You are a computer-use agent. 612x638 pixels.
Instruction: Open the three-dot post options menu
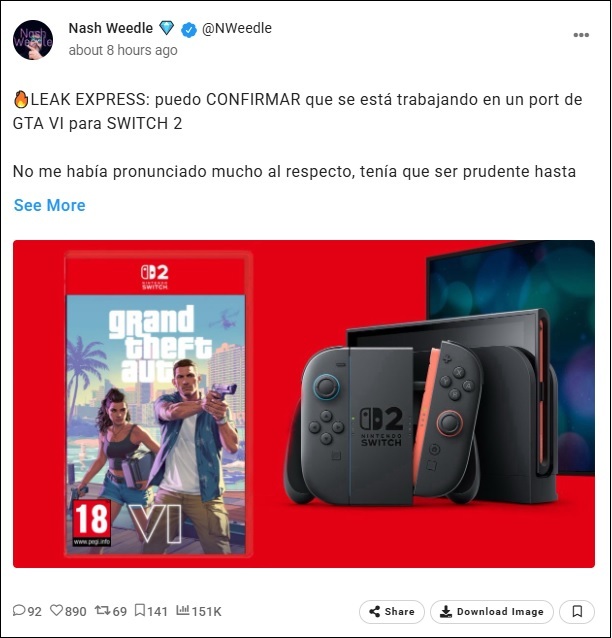click(581, 35)
